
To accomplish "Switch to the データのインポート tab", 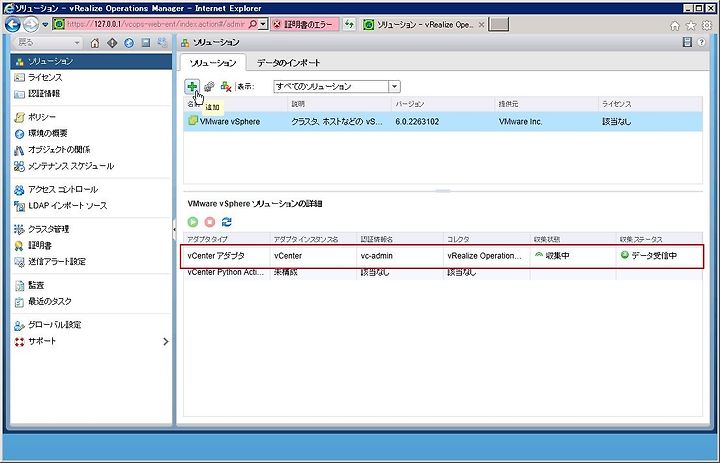I will (288, 63).
